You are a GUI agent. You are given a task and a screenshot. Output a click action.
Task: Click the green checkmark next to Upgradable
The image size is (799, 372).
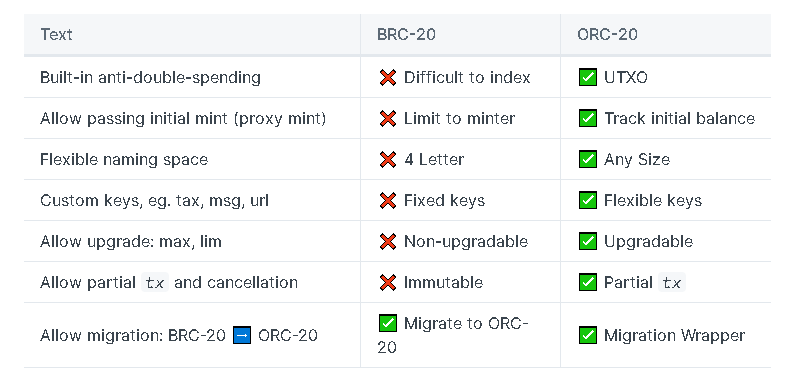(588, 241)
